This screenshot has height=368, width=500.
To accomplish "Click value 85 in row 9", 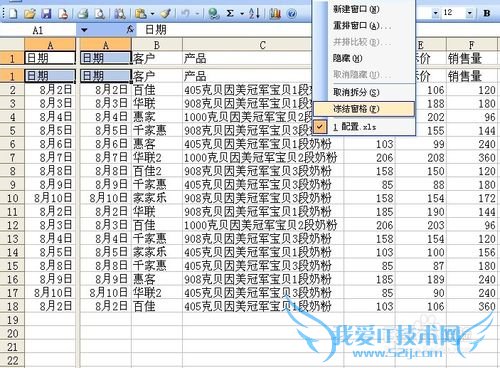I will click(369, 185).
